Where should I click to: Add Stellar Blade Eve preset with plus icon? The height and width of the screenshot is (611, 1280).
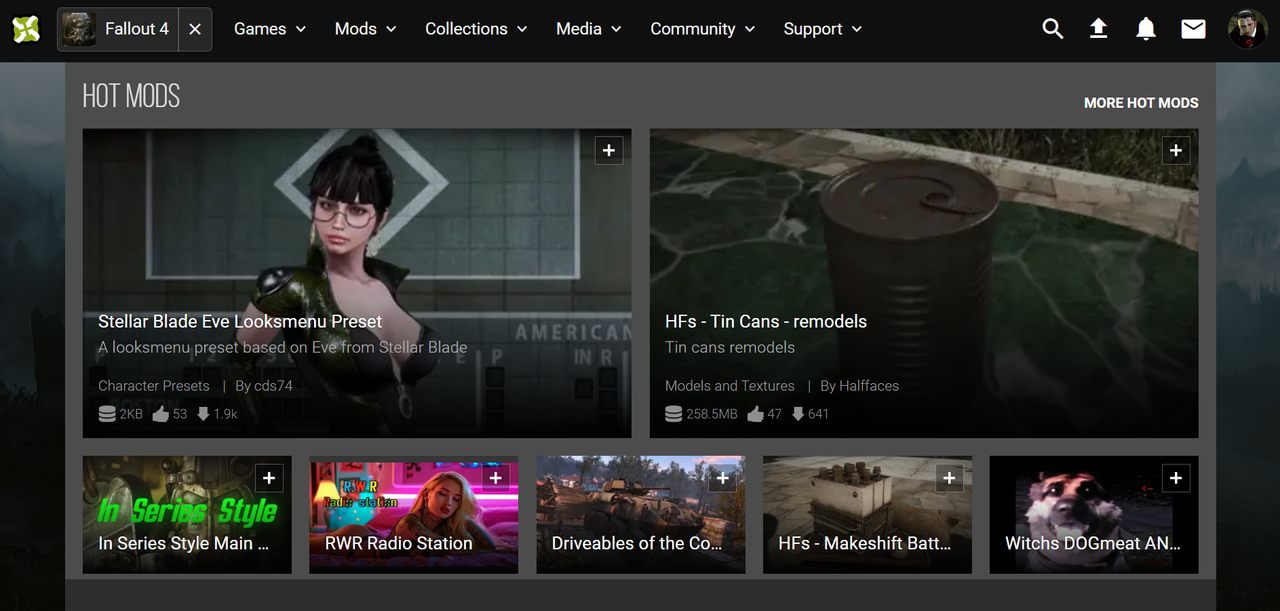[609, 150]
